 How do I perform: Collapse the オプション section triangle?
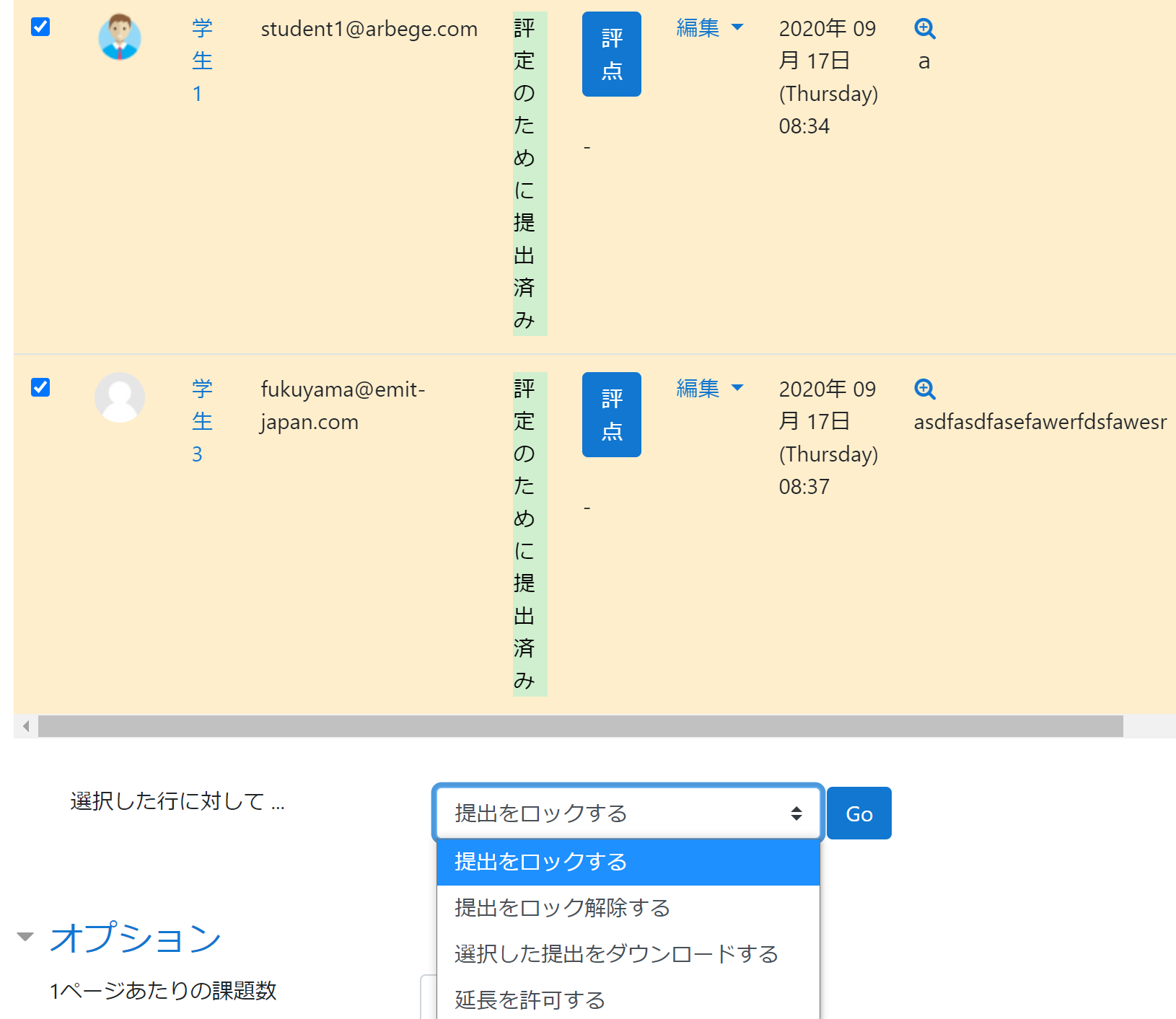click(25, 937)
